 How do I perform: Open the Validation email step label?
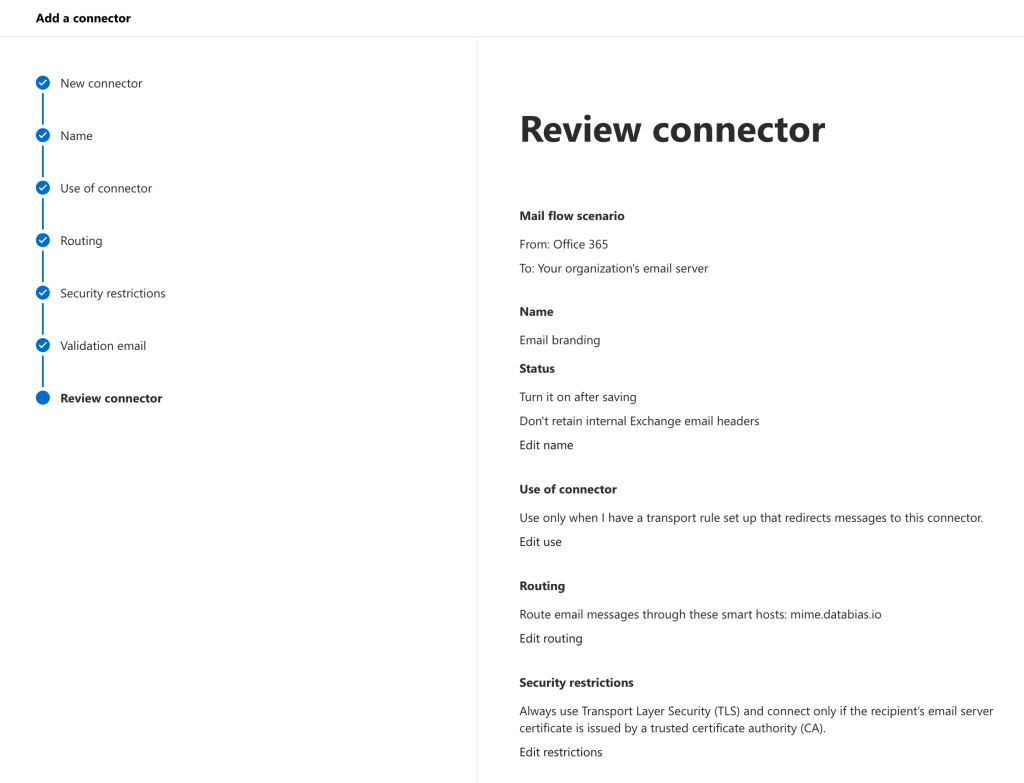103,345
